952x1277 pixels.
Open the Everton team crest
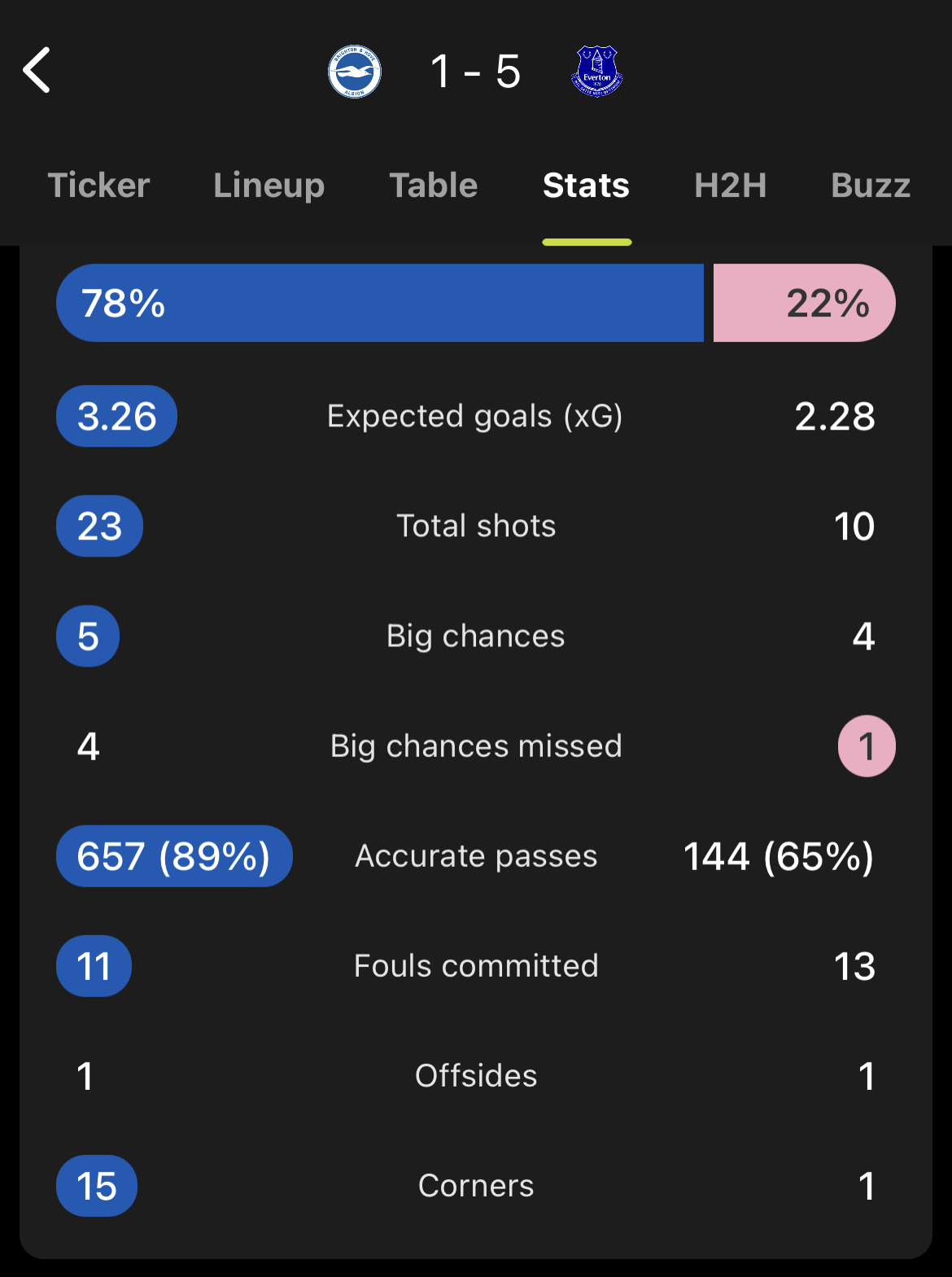[597, 71]
